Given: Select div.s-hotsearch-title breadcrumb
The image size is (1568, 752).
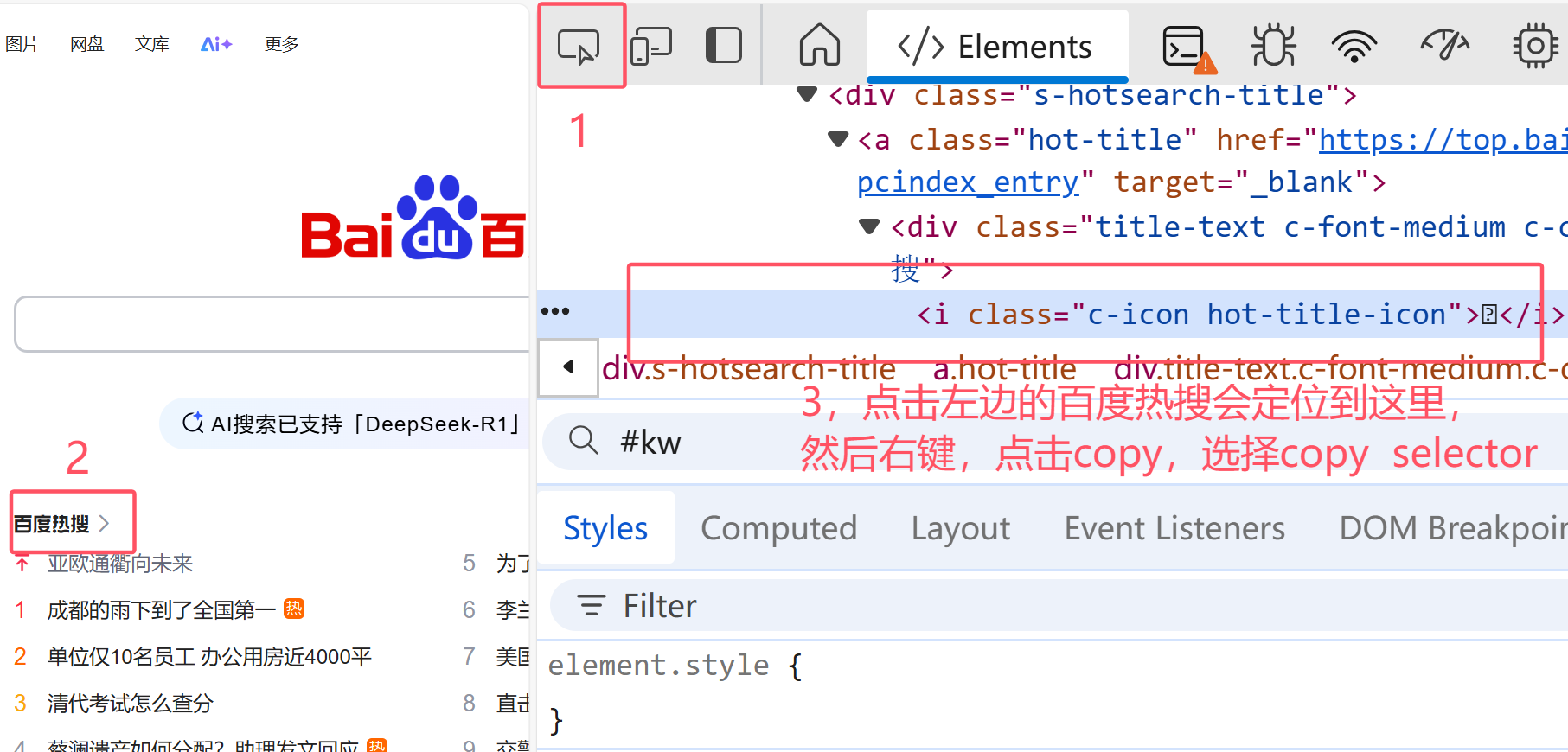Looking at the screenshot, I should (x=749, y=369).
